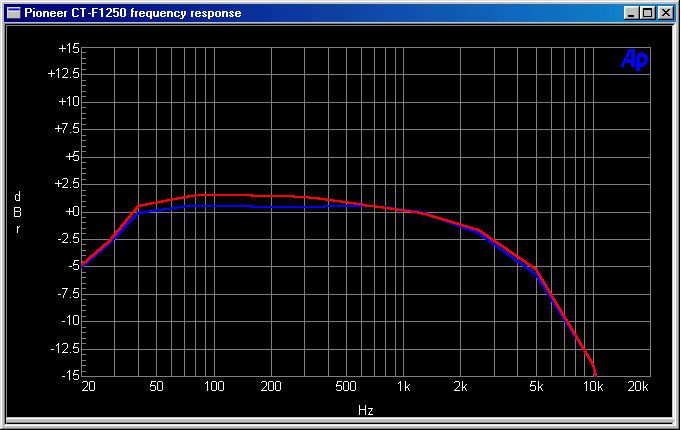The height and width of the screenshot is (430, 681).
Task: Maximize the frequency response window
Action: tap(647, 13)
